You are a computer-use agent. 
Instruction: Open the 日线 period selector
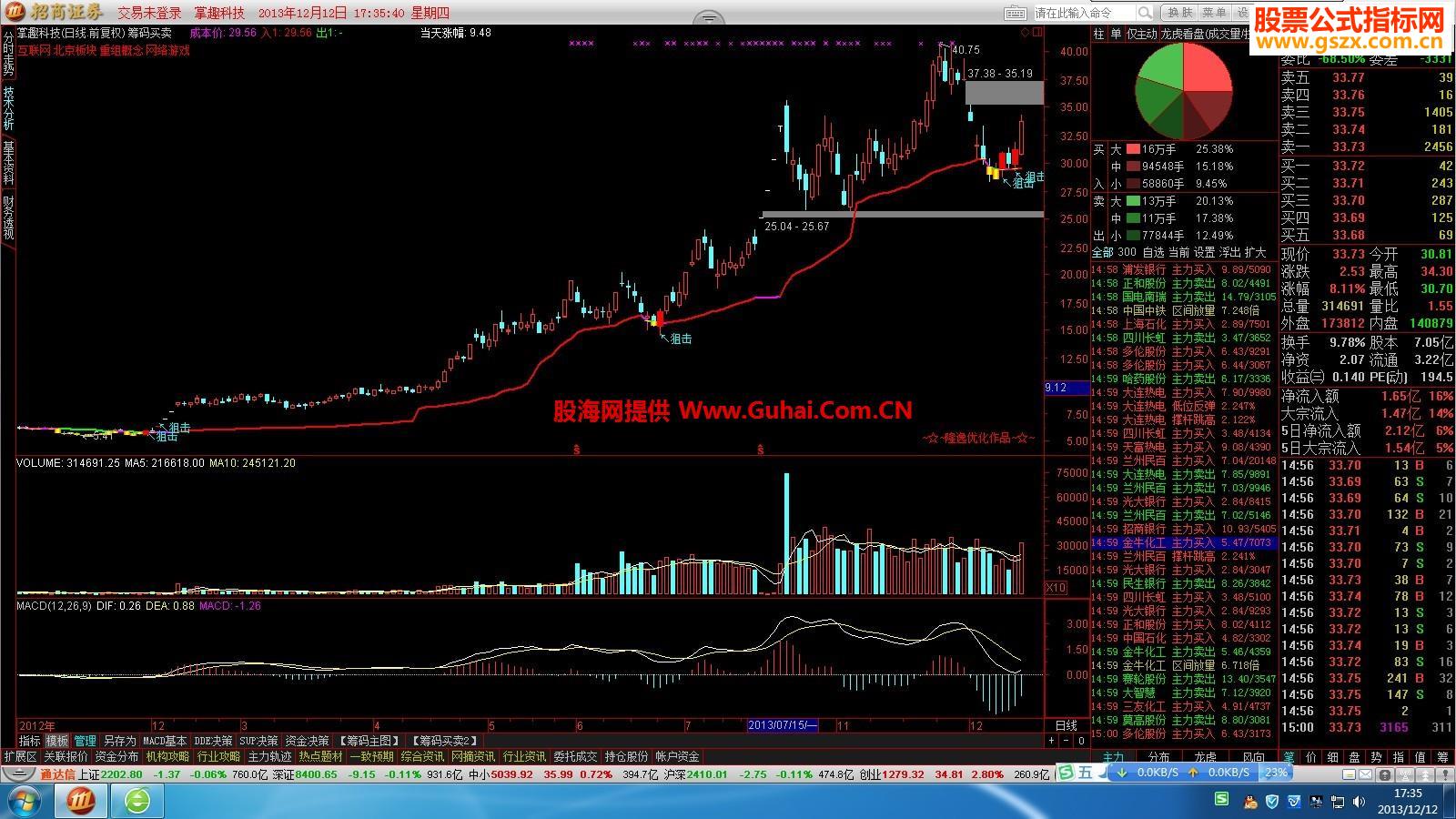pyautogui.click(x=1066, y=725)
